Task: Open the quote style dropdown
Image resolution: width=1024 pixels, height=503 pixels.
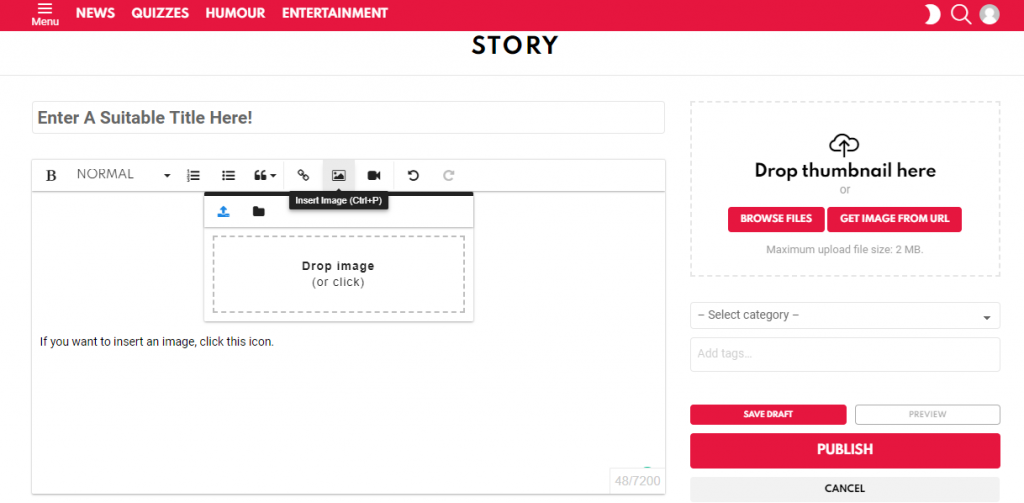Action: [x=265, y=175]
